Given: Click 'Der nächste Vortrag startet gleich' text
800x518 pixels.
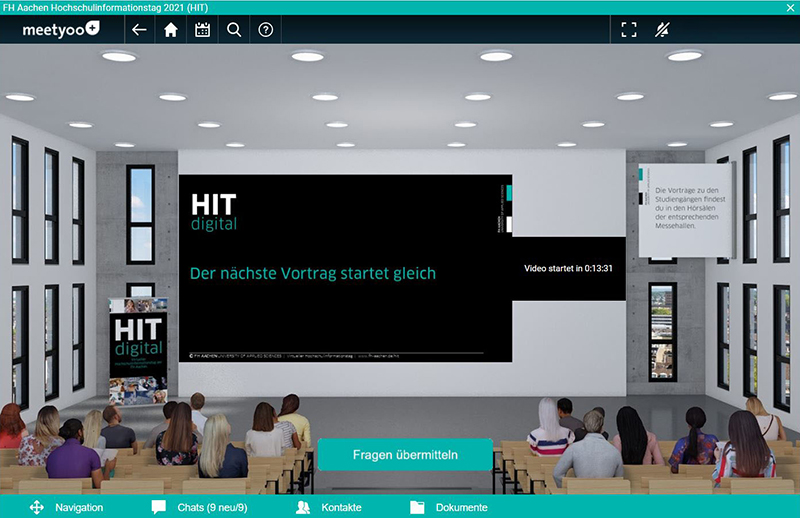Looking at the screenshot, I should click(313, 274).
